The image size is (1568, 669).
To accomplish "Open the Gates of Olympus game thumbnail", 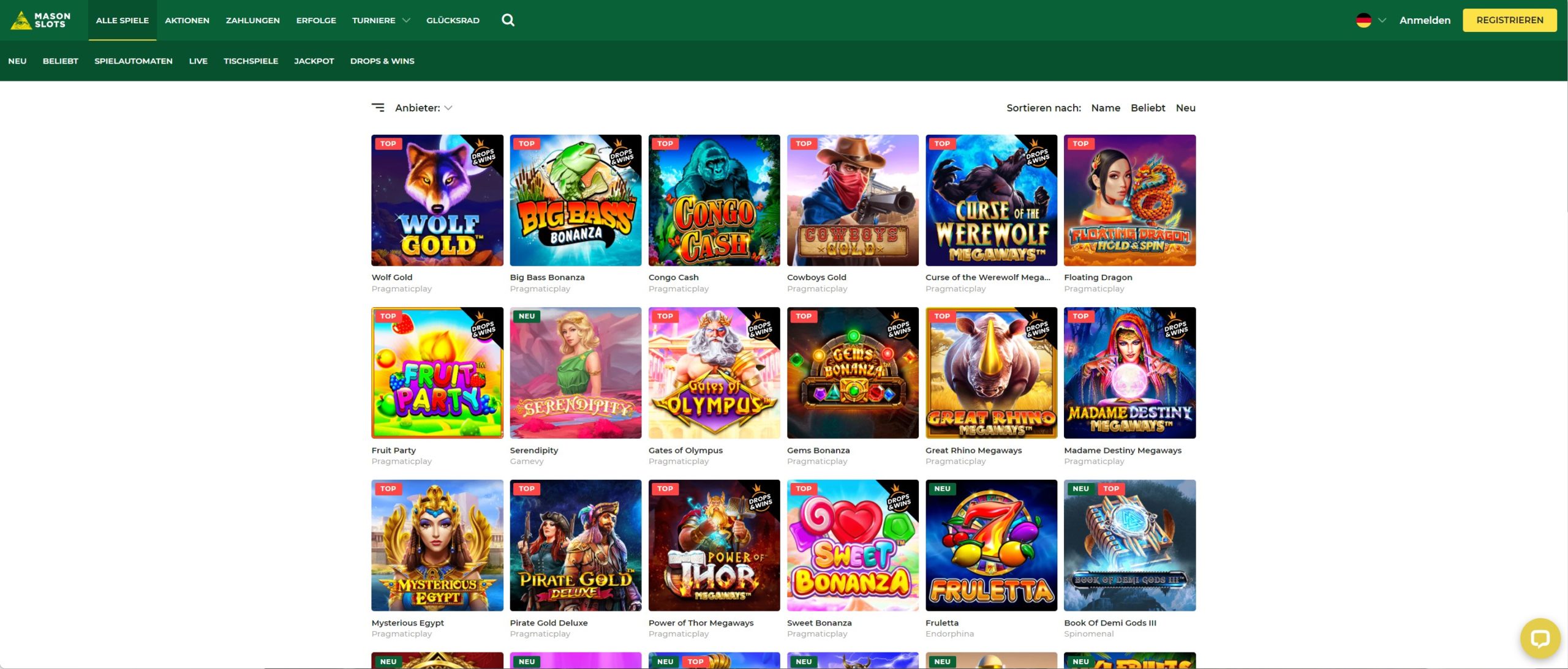I will click(x=714, y=373).
